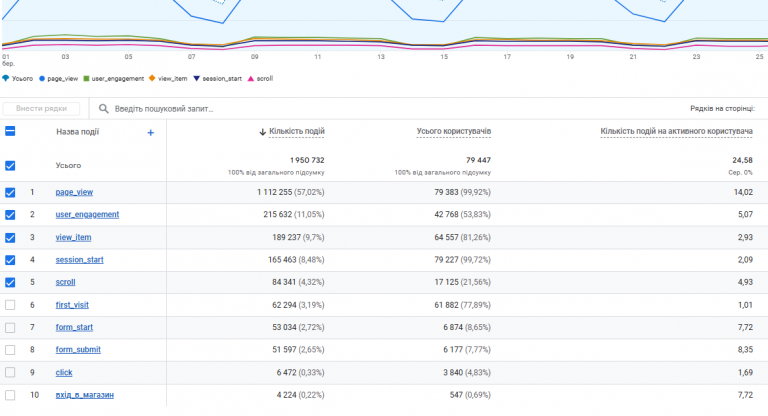The image size is (768, 416).
Task: Click the Внести рядки button
Action: pos(41,108)
